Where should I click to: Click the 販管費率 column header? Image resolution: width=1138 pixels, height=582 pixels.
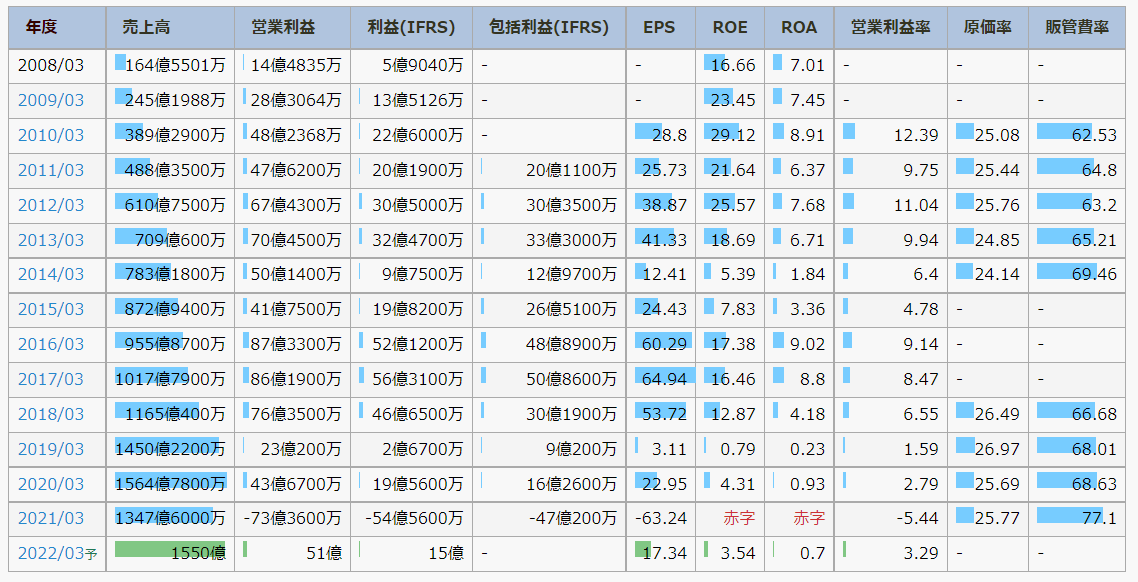click(x=1077, y=28)
